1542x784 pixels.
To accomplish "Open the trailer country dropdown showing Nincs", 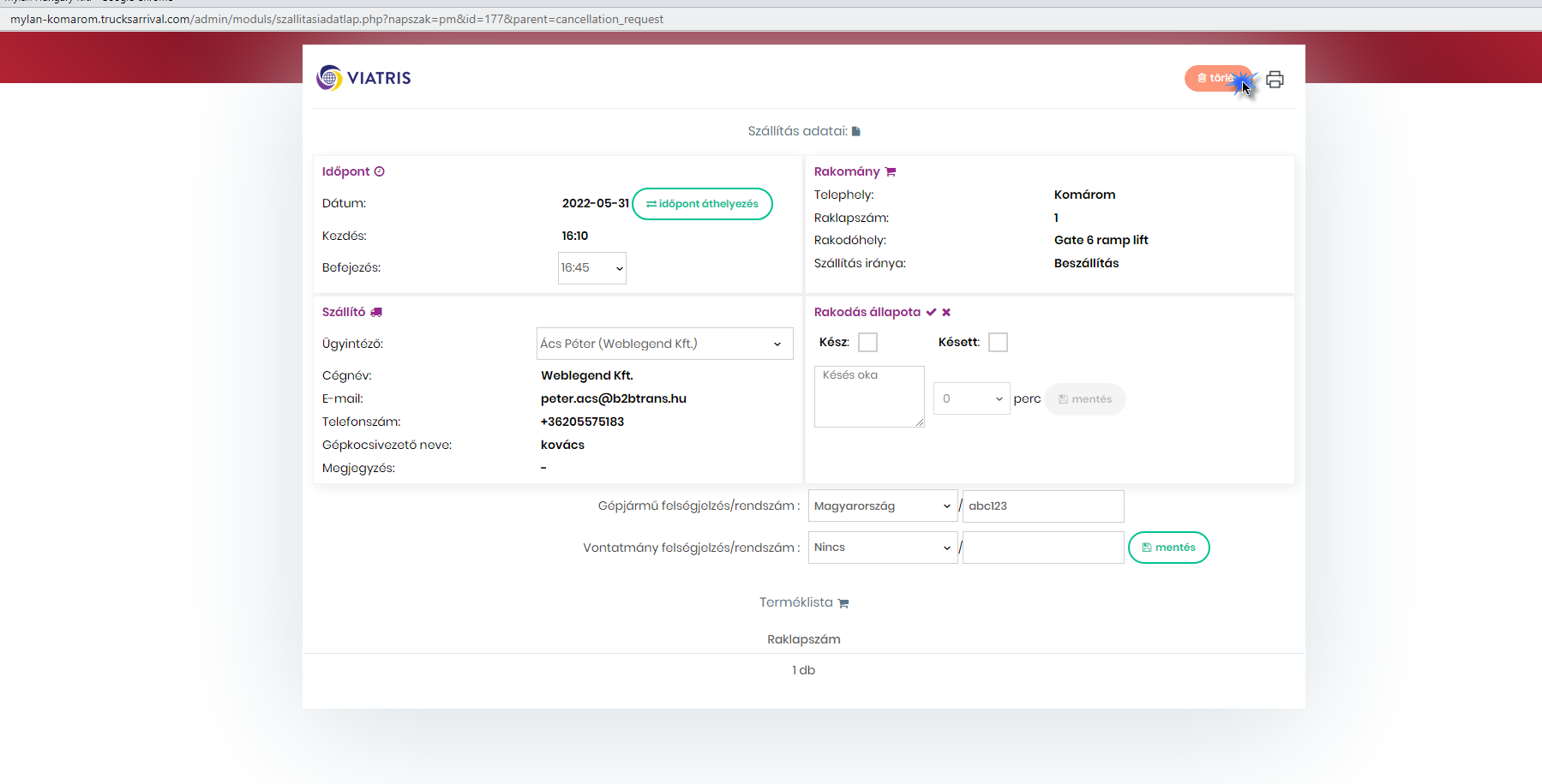I will [x=882, y=548].
